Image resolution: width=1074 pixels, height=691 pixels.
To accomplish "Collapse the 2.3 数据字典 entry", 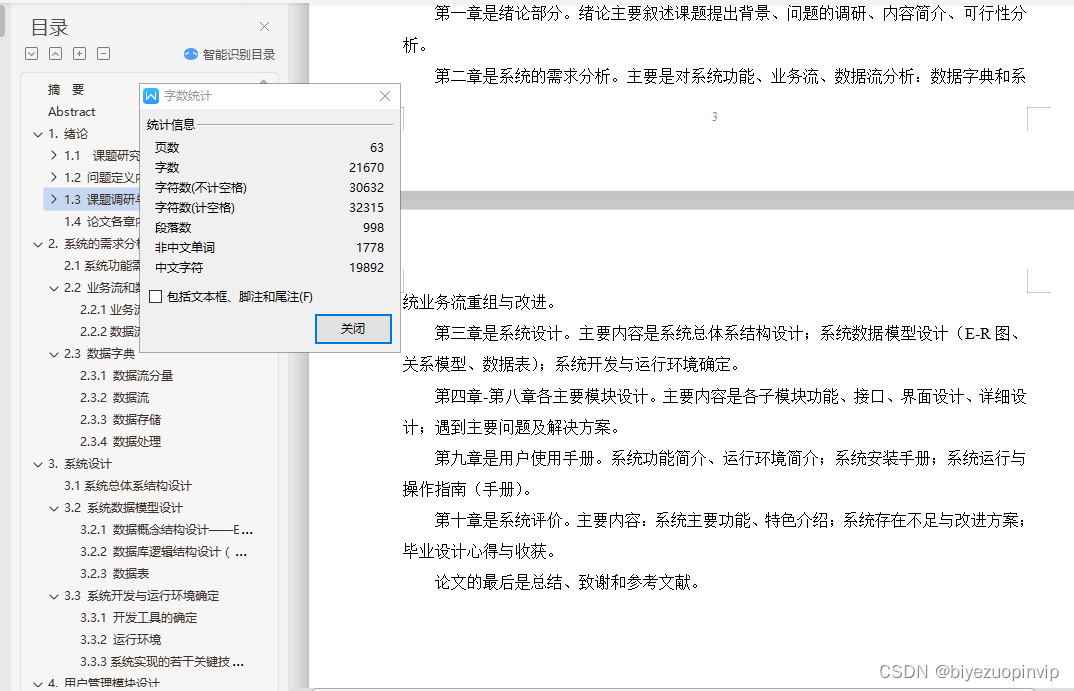I will coord(54,354).
